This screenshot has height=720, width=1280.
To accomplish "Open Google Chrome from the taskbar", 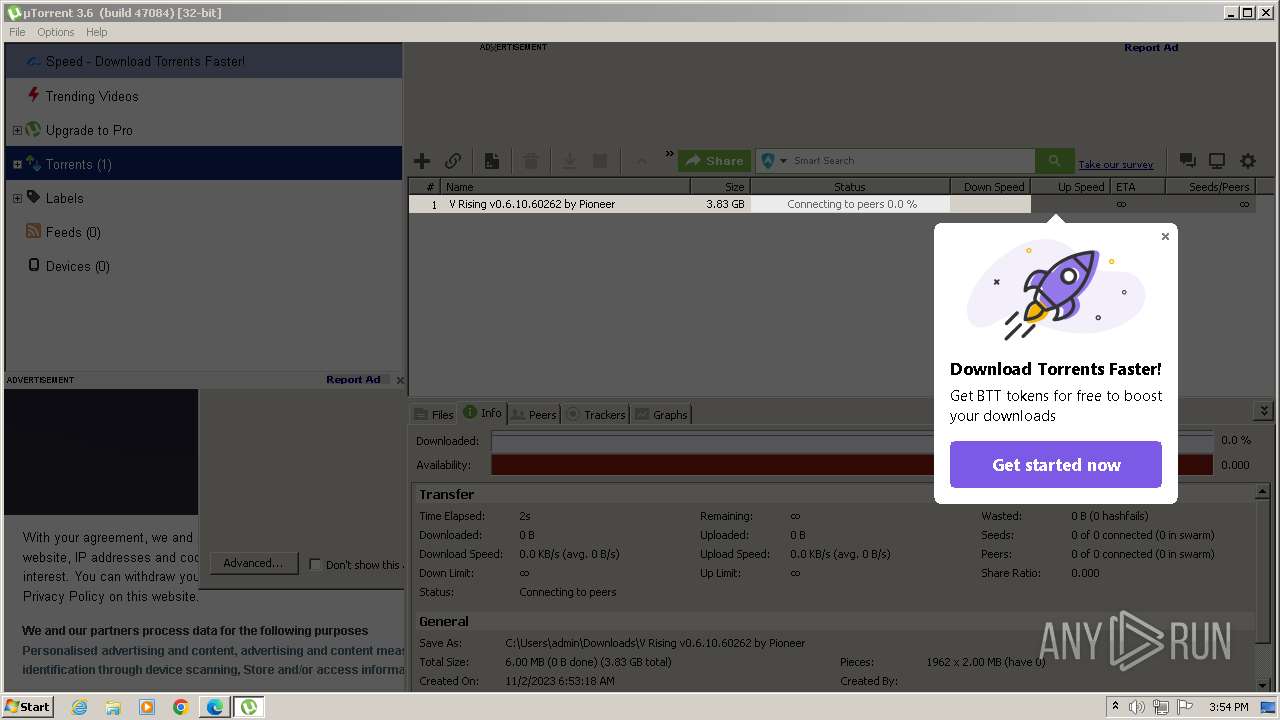I will point(181,707).
